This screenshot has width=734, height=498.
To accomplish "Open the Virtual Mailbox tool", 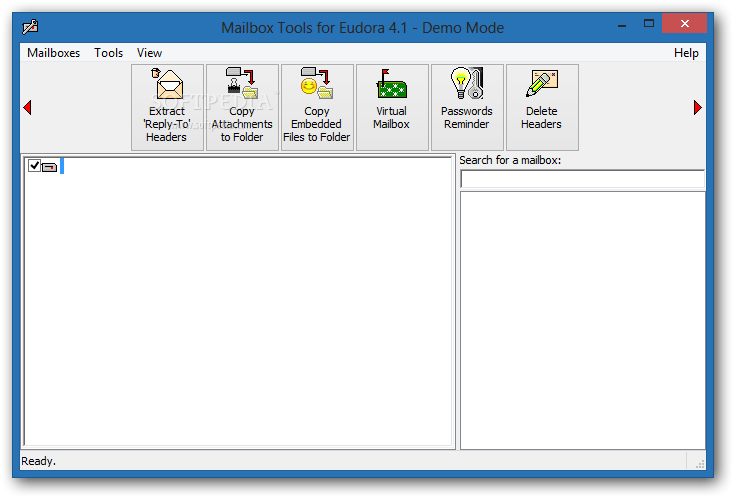I will [392, 107].
